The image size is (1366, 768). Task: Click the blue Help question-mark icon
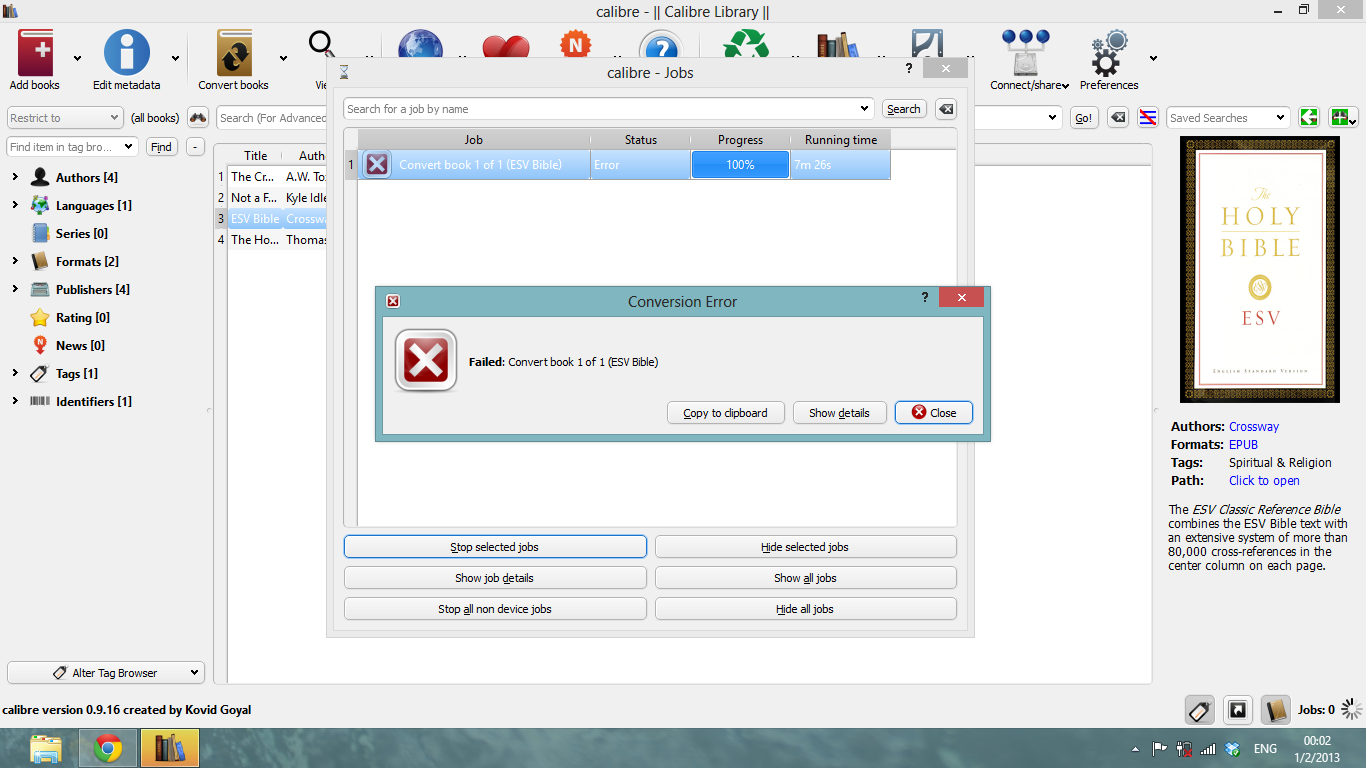(660, 45)
